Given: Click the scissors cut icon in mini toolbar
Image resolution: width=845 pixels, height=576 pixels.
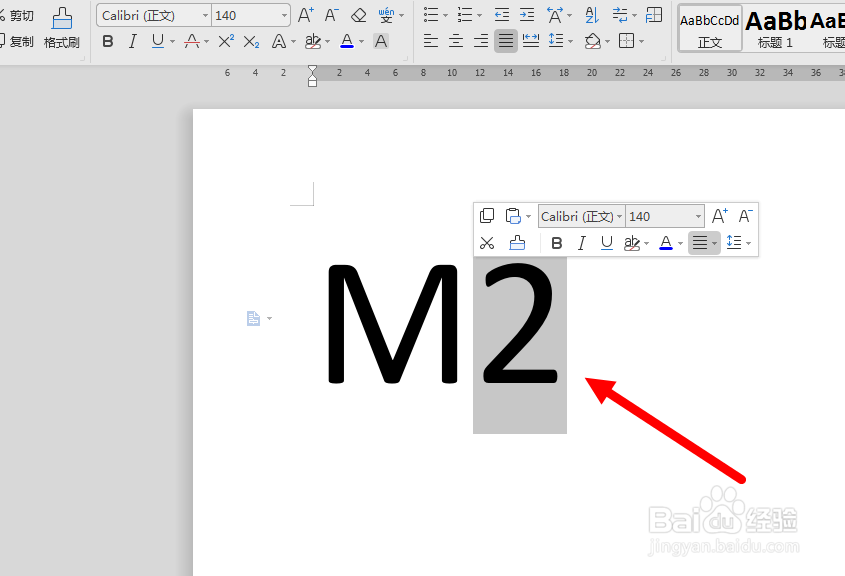Looking at the screenshot, I should tap(487, 243).
